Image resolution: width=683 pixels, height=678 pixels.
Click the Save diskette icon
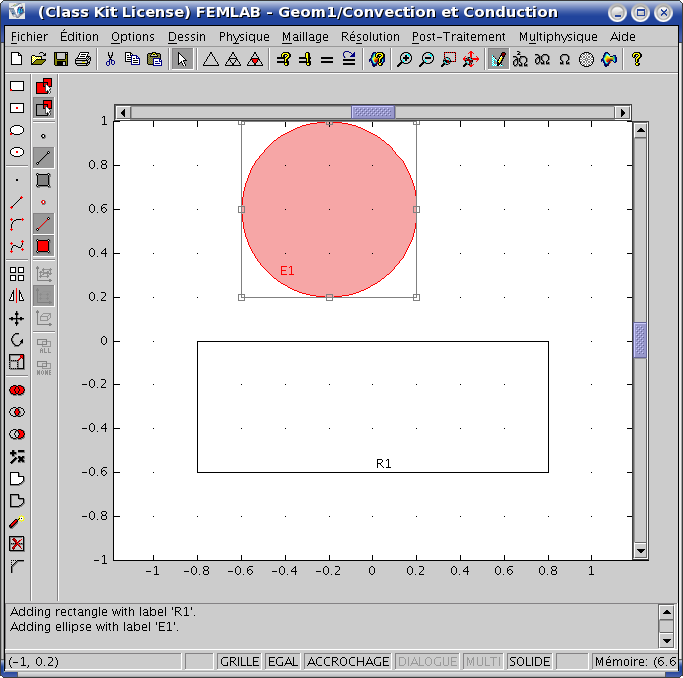[x=61, y=59]
